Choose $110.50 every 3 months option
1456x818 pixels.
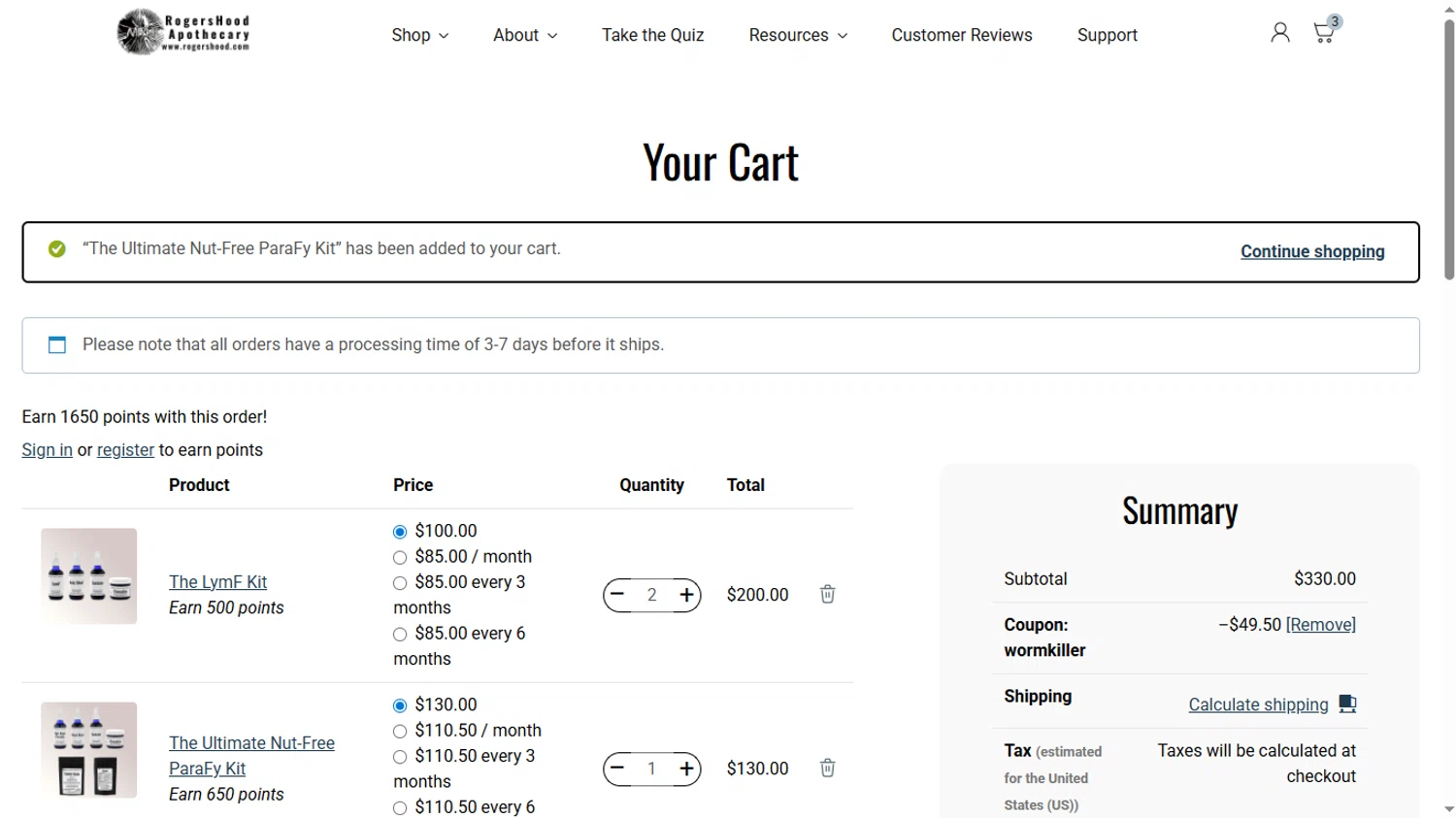(x=400, y=757)
